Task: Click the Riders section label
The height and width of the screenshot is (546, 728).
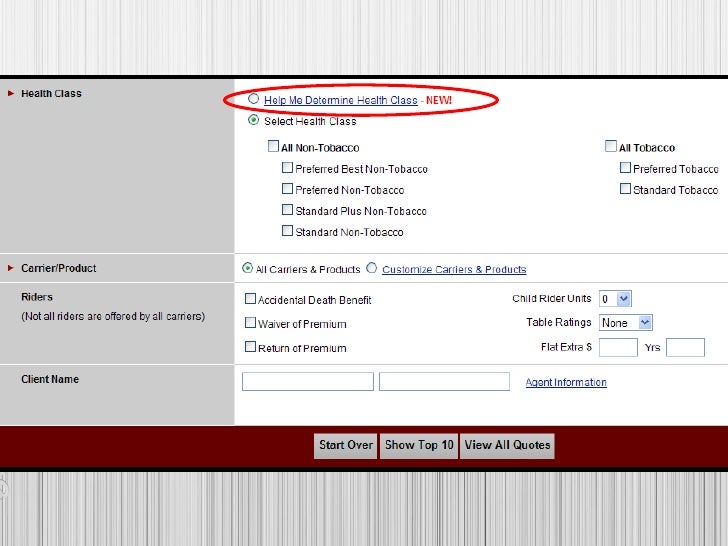Action: coord(37,297)
